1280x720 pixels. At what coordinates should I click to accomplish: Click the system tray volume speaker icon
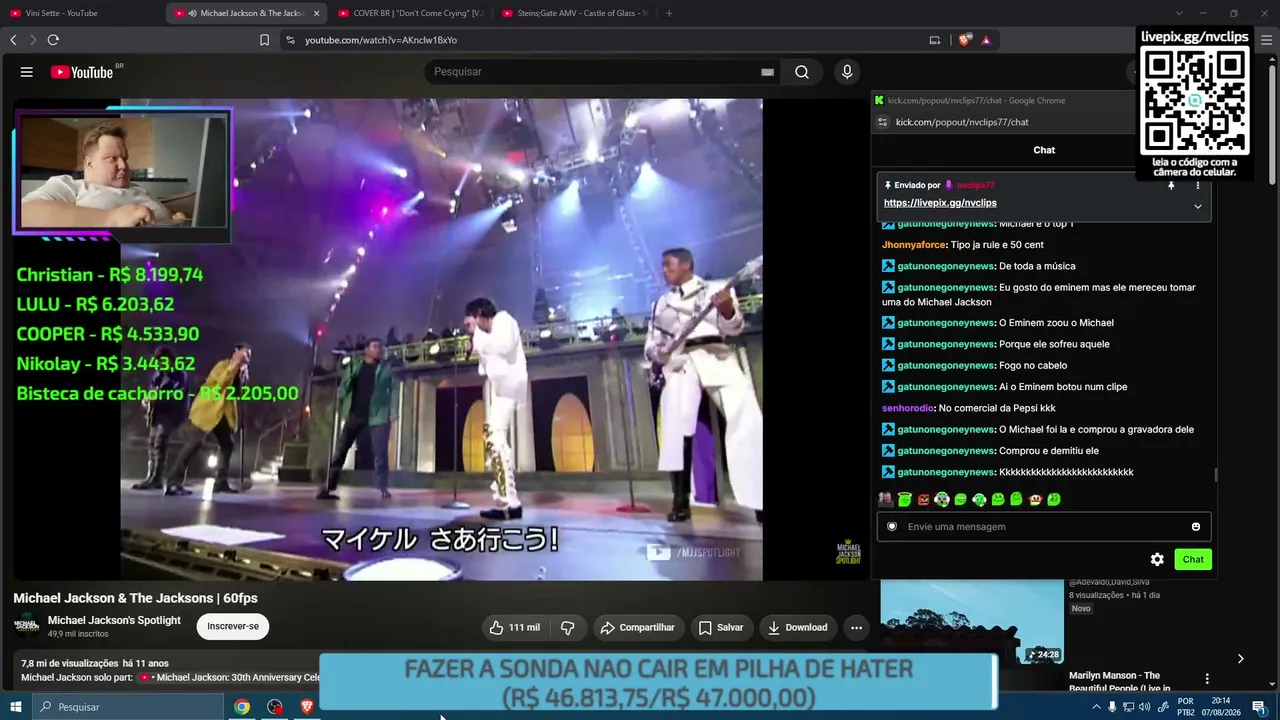click(1144, 707)
